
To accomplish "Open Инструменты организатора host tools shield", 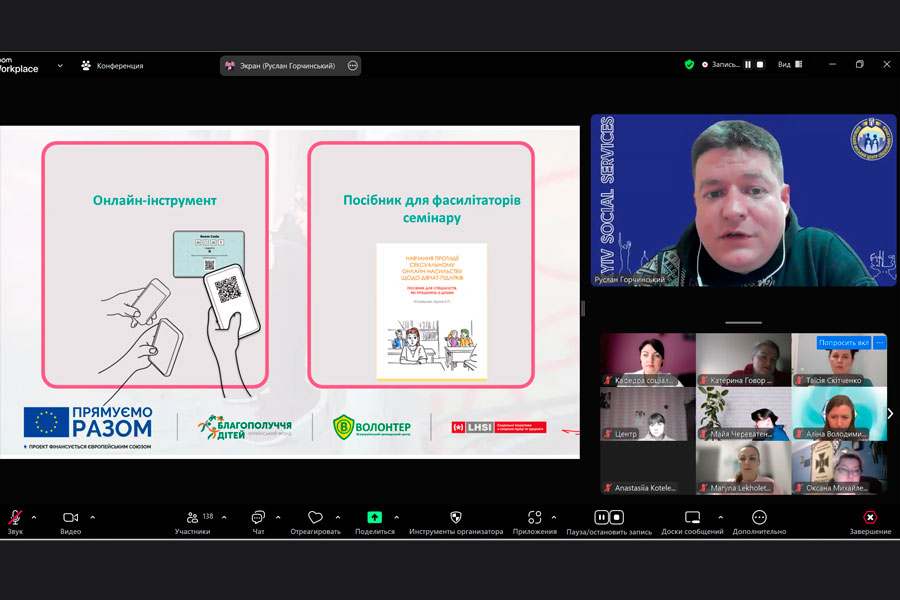I will click(456, 518).
